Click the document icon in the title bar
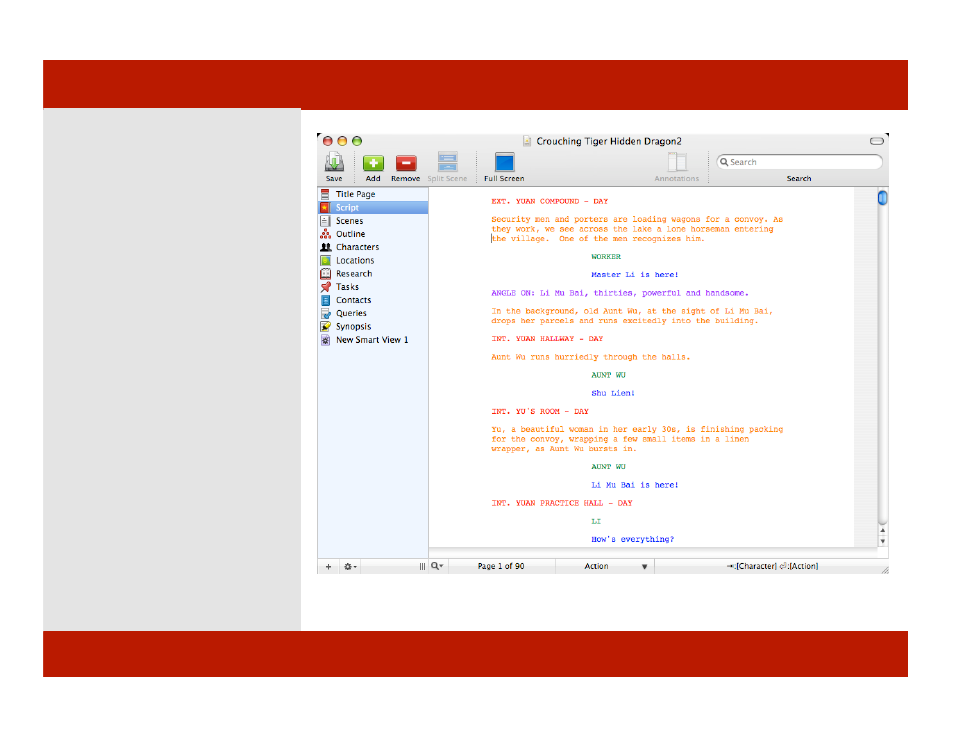Image resolution: width=954 pixels, height=737 pixels. tap(527, 141)
